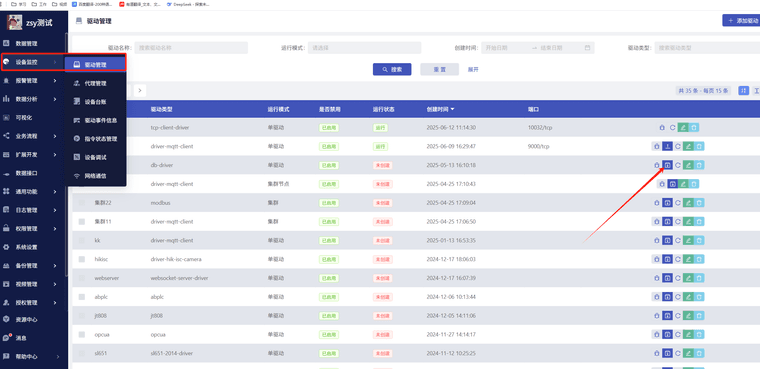760x369 pixels.
Task: Click the refresh icon in the modbus row
Action: click(678, 203)
